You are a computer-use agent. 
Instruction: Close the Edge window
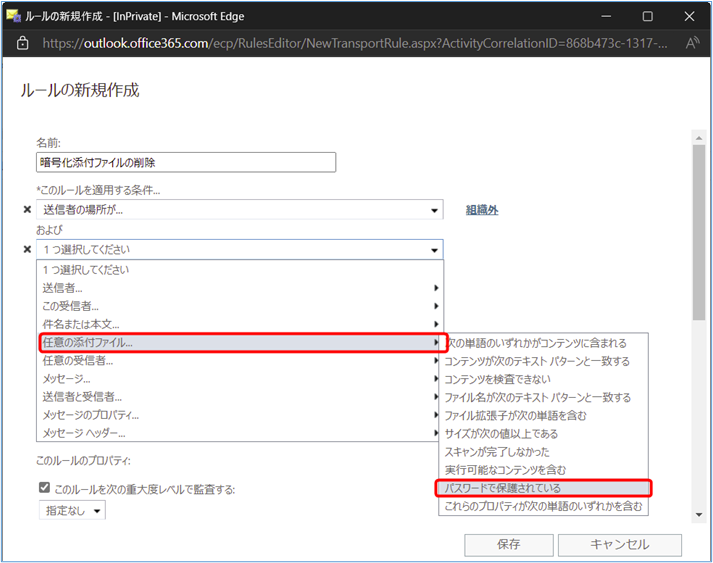[689, 16]
